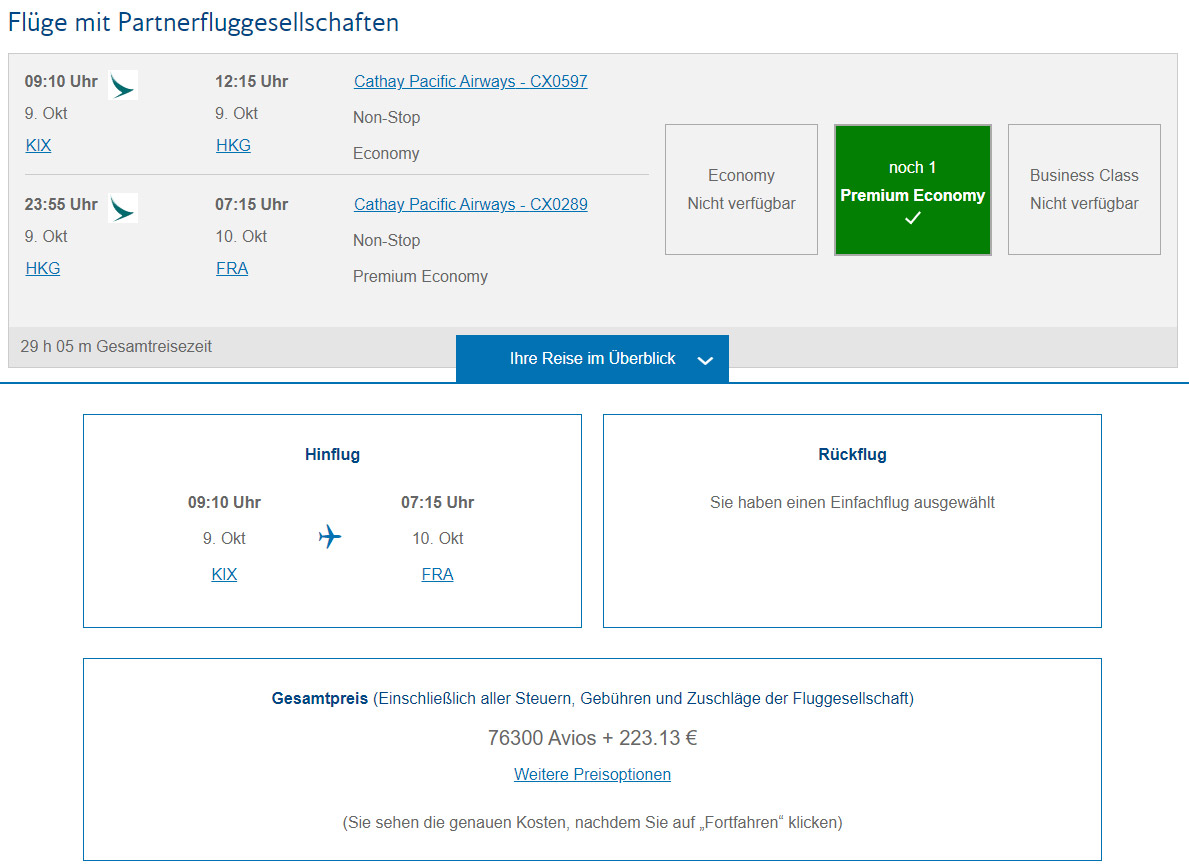Open the KIX airport link in first segment
The image size is (1189, 866).
click(x=39, y=146)
